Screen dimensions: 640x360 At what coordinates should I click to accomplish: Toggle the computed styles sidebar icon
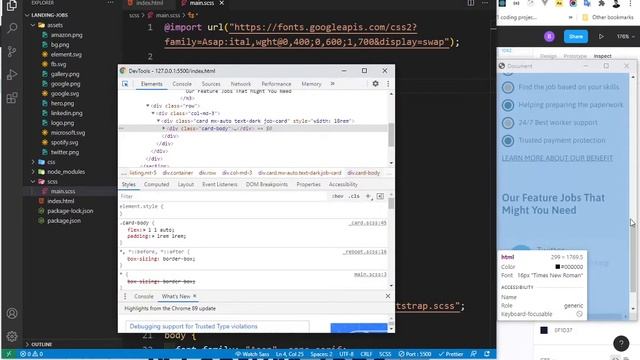click(380, 196)
